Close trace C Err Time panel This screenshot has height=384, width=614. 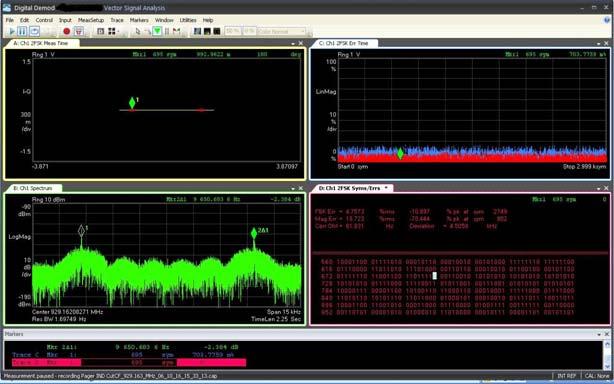coord(606,43)
